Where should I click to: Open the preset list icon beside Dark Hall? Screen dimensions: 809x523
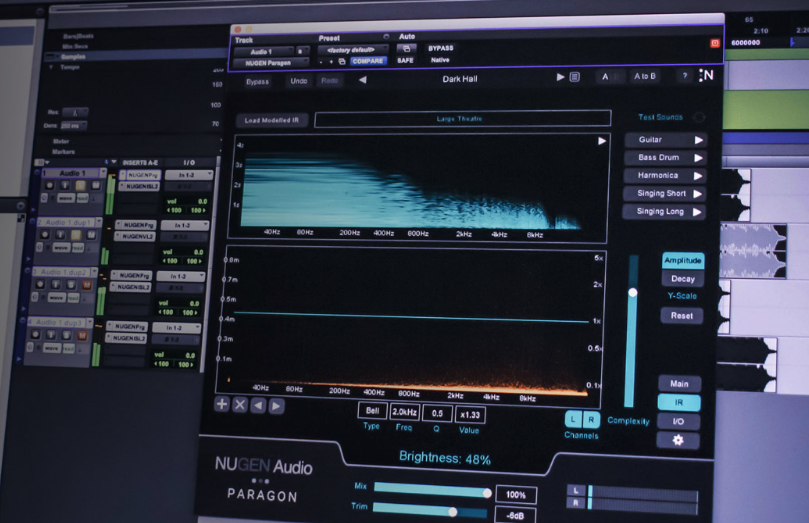coord(574,77)
